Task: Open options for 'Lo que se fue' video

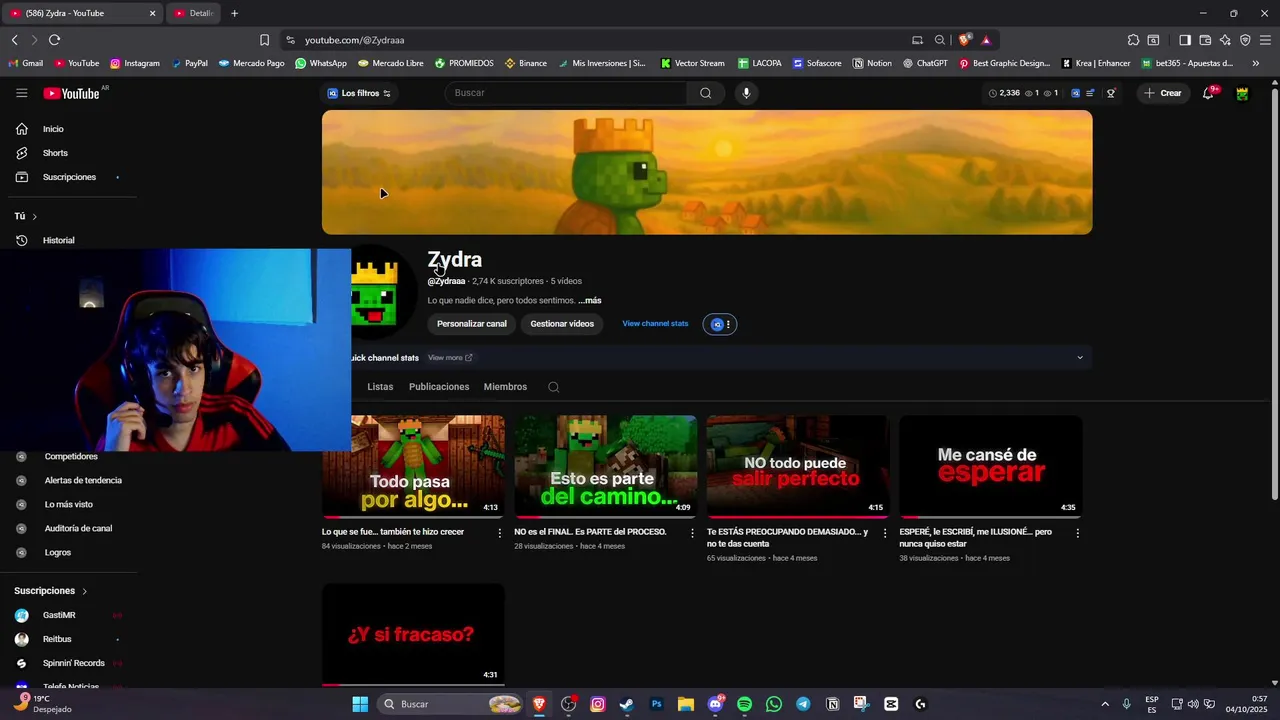Action: (x=500, y=533)
